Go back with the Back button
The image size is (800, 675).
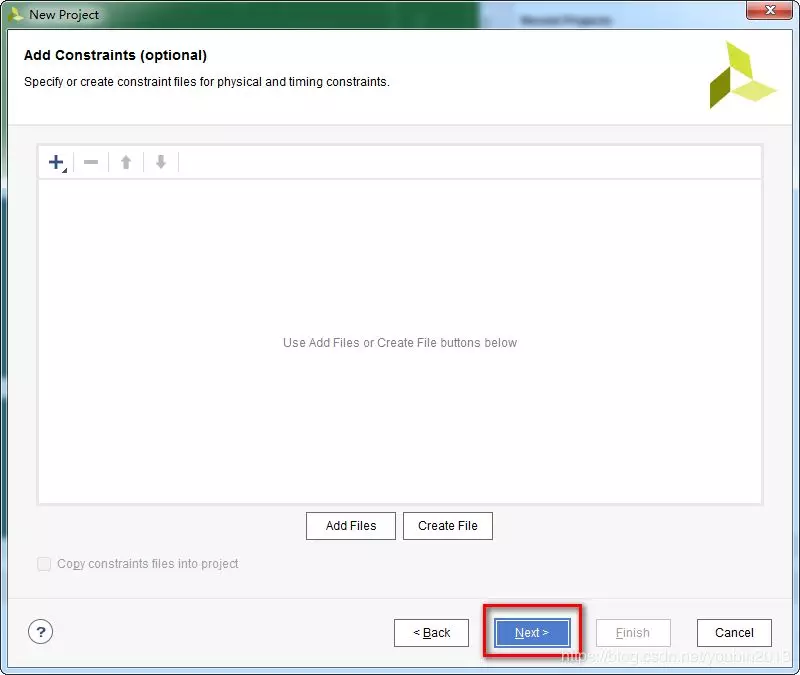tap(431, 633)
